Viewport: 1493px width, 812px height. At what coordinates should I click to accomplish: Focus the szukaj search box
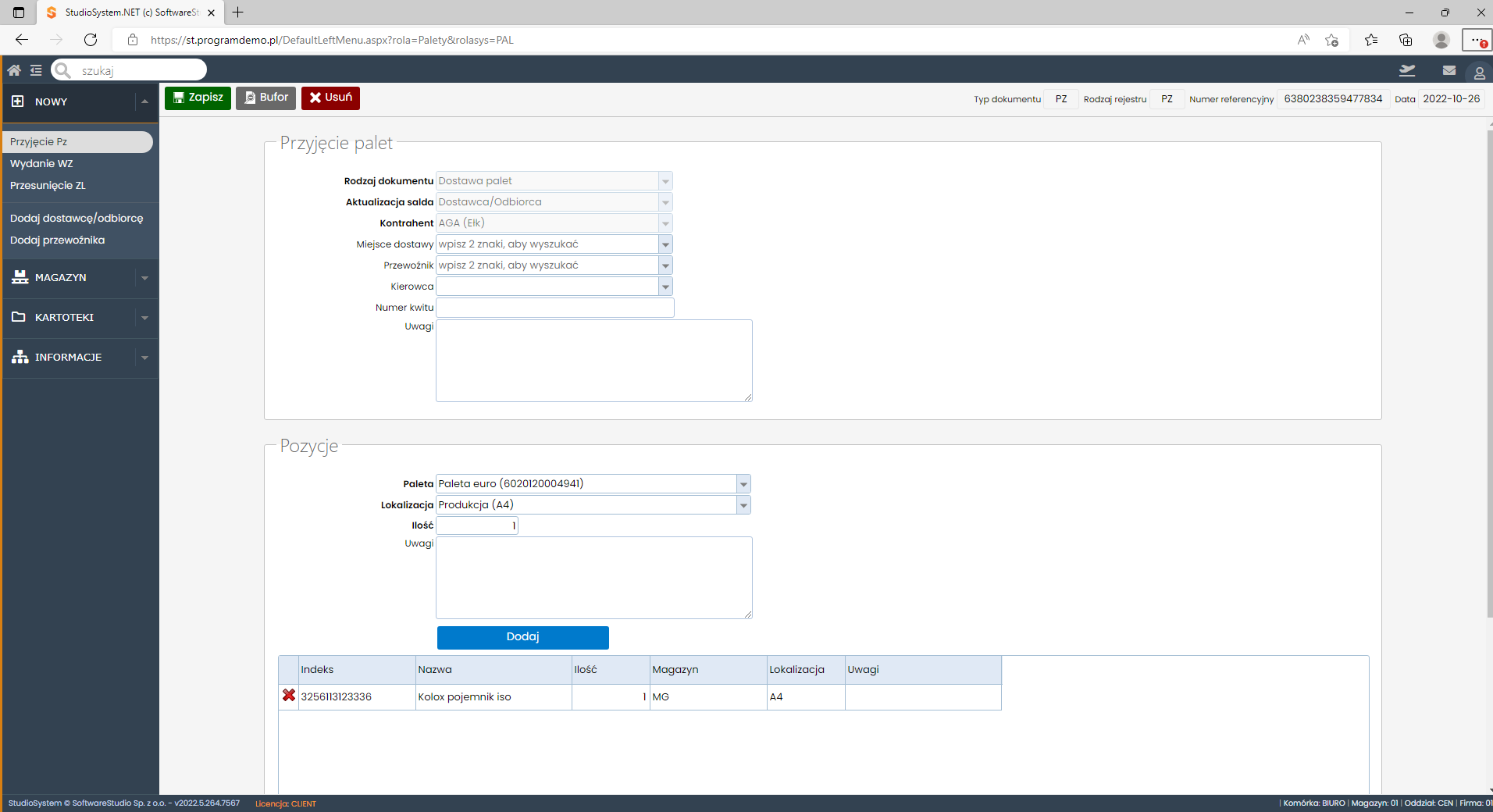[129, 70]
